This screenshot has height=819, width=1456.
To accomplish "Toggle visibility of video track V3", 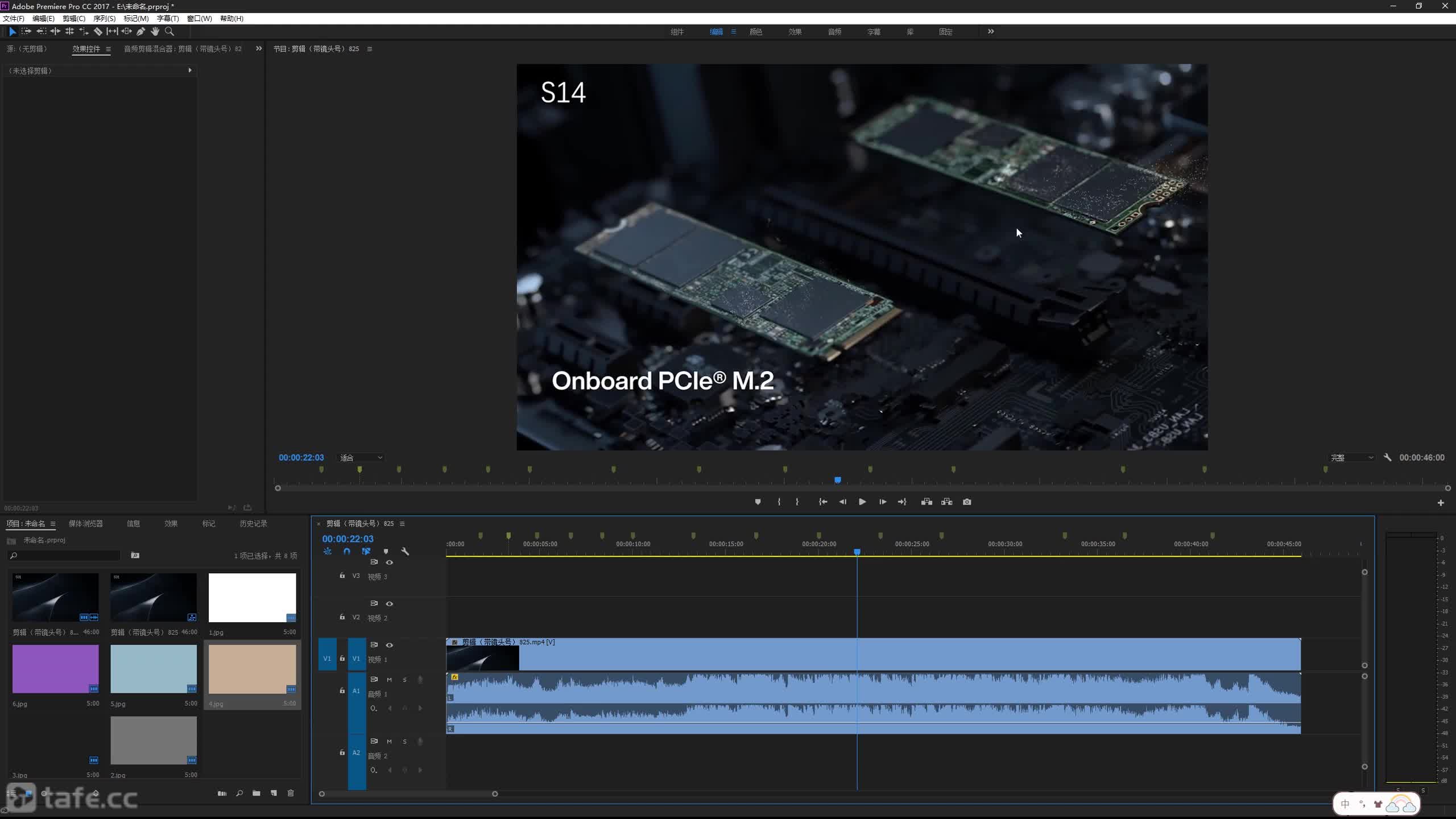I will [x=390, y=562].
